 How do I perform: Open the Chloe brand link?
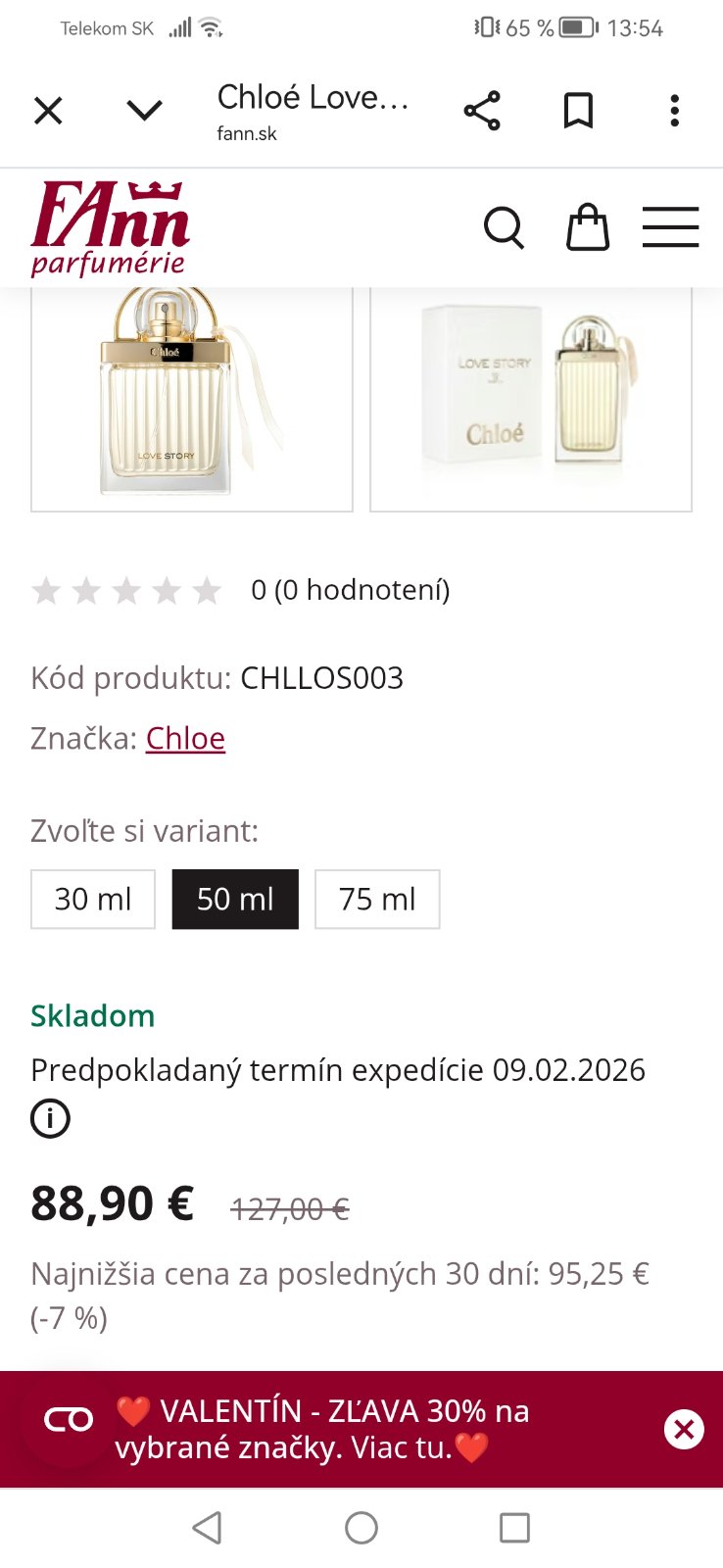(x=185, y=738)
